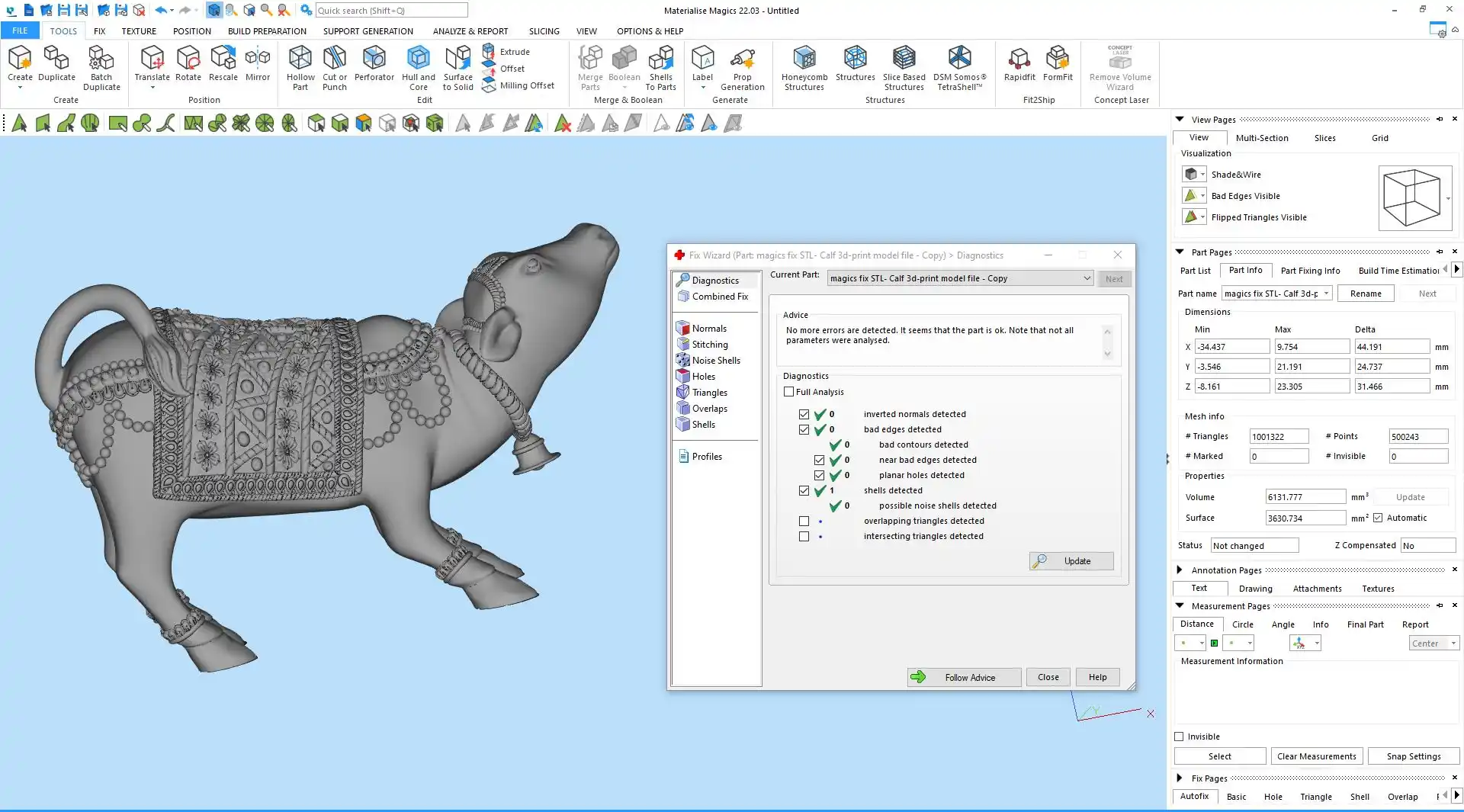Expand the Fix Pages panel
The height and width of the screenshot is (812, 1464).
1180,778
